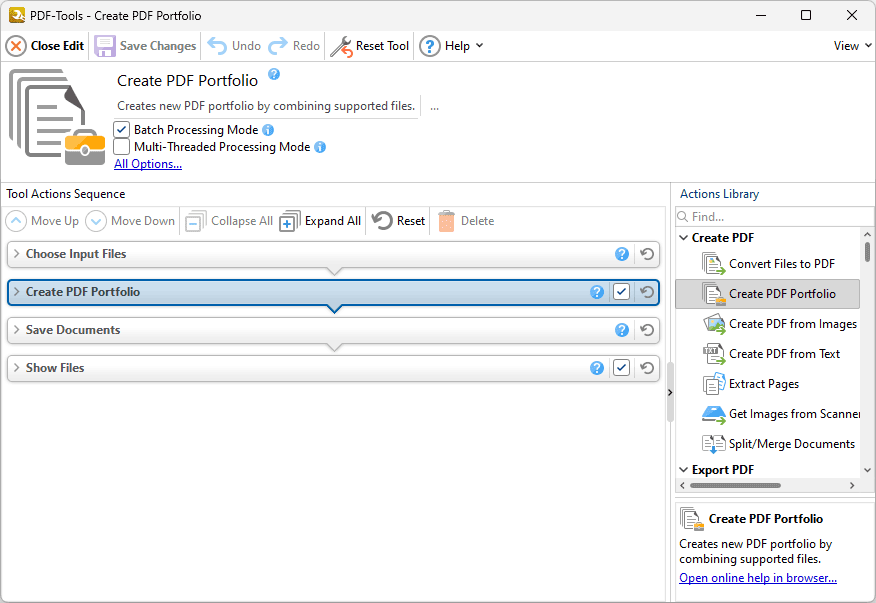876x603 pixels.
Task: Collapse the Create PDF group in the Actions Library
Action: [683, 238]
